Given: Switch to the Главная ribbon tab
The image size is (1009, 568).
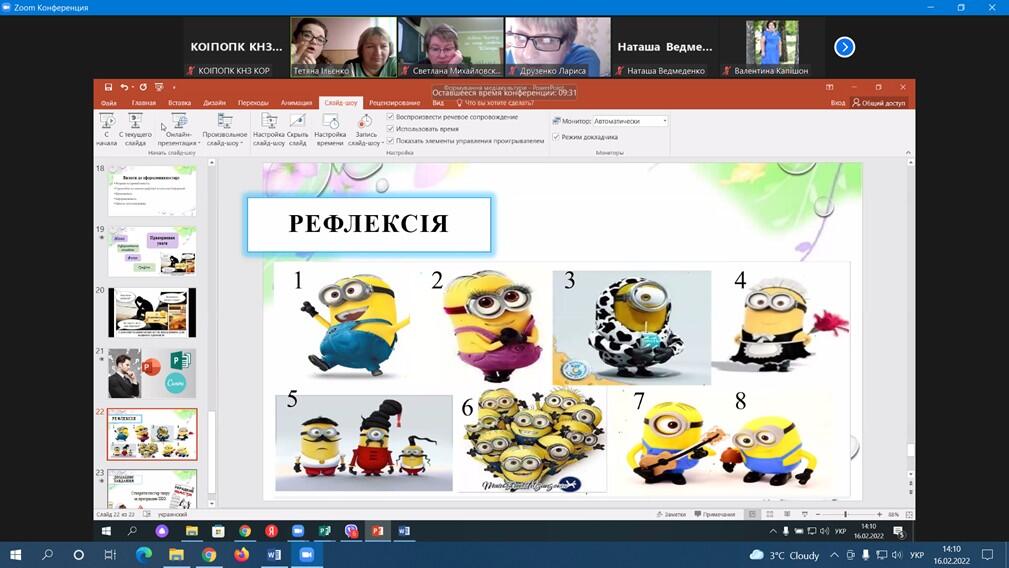Looking at the screenshot, I should pyautogui.click(x=143, y=103).
